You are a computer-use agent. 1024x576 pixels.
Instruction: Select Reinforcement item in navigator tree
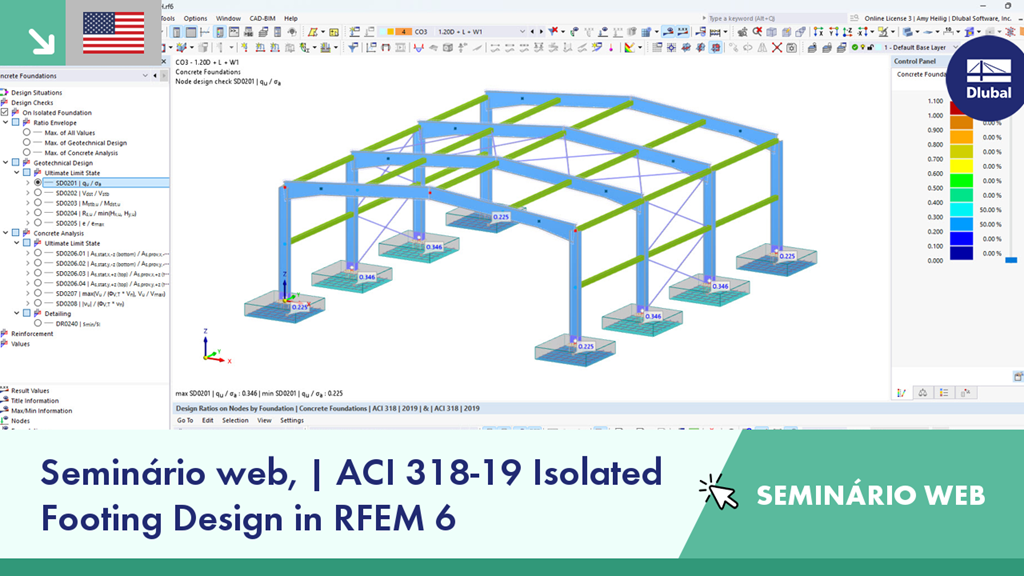[x=32, y=334]
